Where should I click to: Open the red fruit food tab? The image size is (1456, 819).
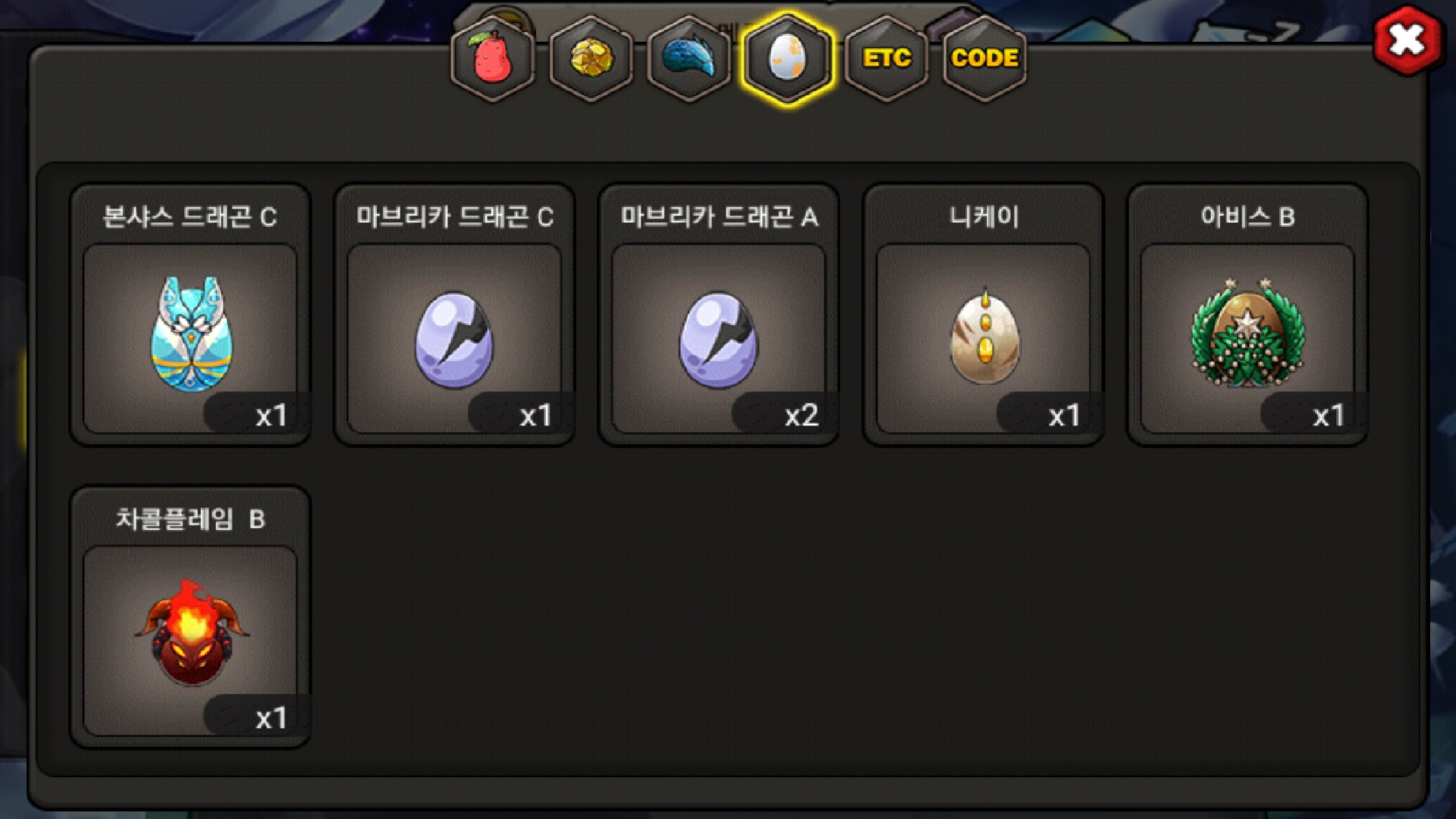point(493,58)
